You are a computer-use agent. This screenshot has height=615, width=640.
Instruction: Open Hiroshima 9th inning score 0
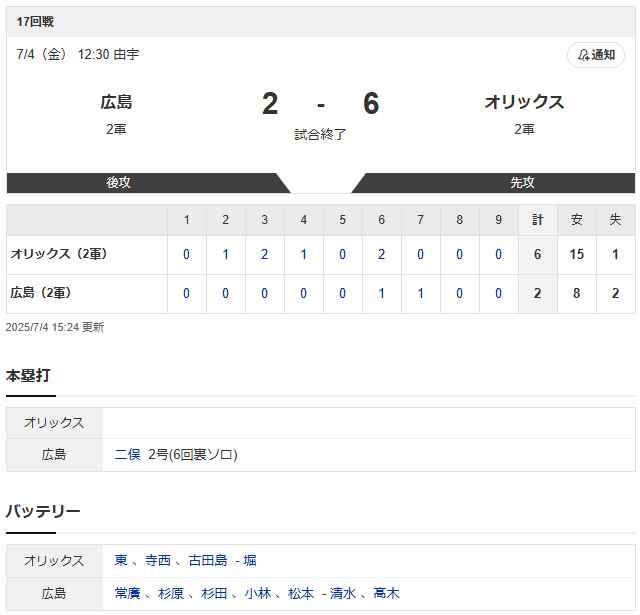tap(498, 293)
